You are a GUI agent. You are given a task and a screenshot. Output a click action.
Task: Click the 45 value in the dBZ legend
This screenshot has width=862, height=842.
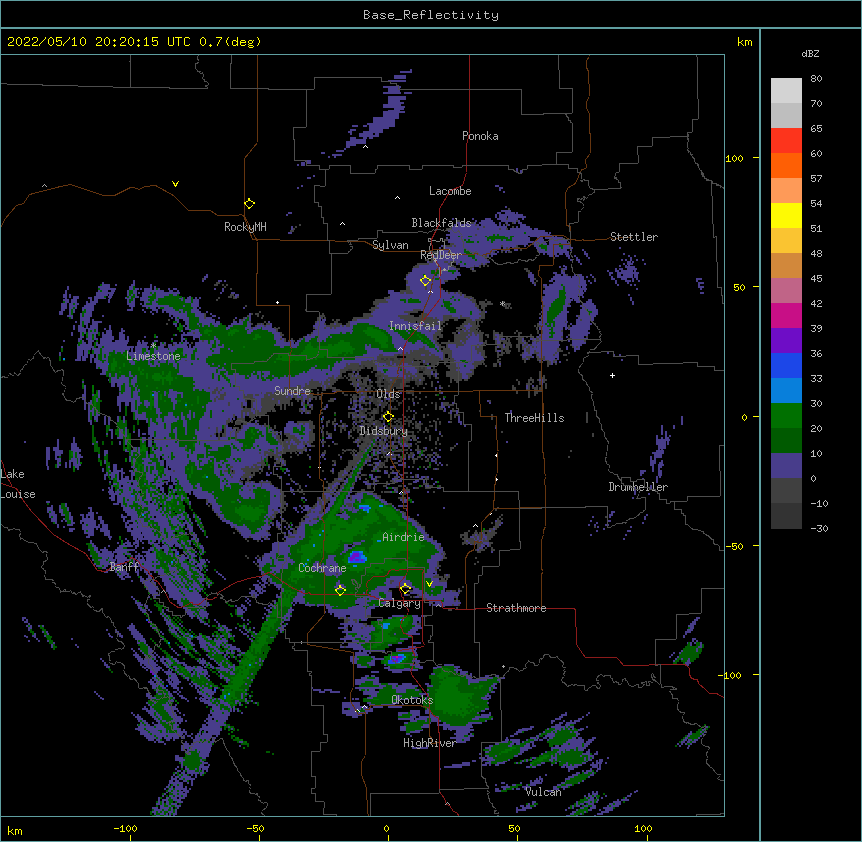point(816,278)
